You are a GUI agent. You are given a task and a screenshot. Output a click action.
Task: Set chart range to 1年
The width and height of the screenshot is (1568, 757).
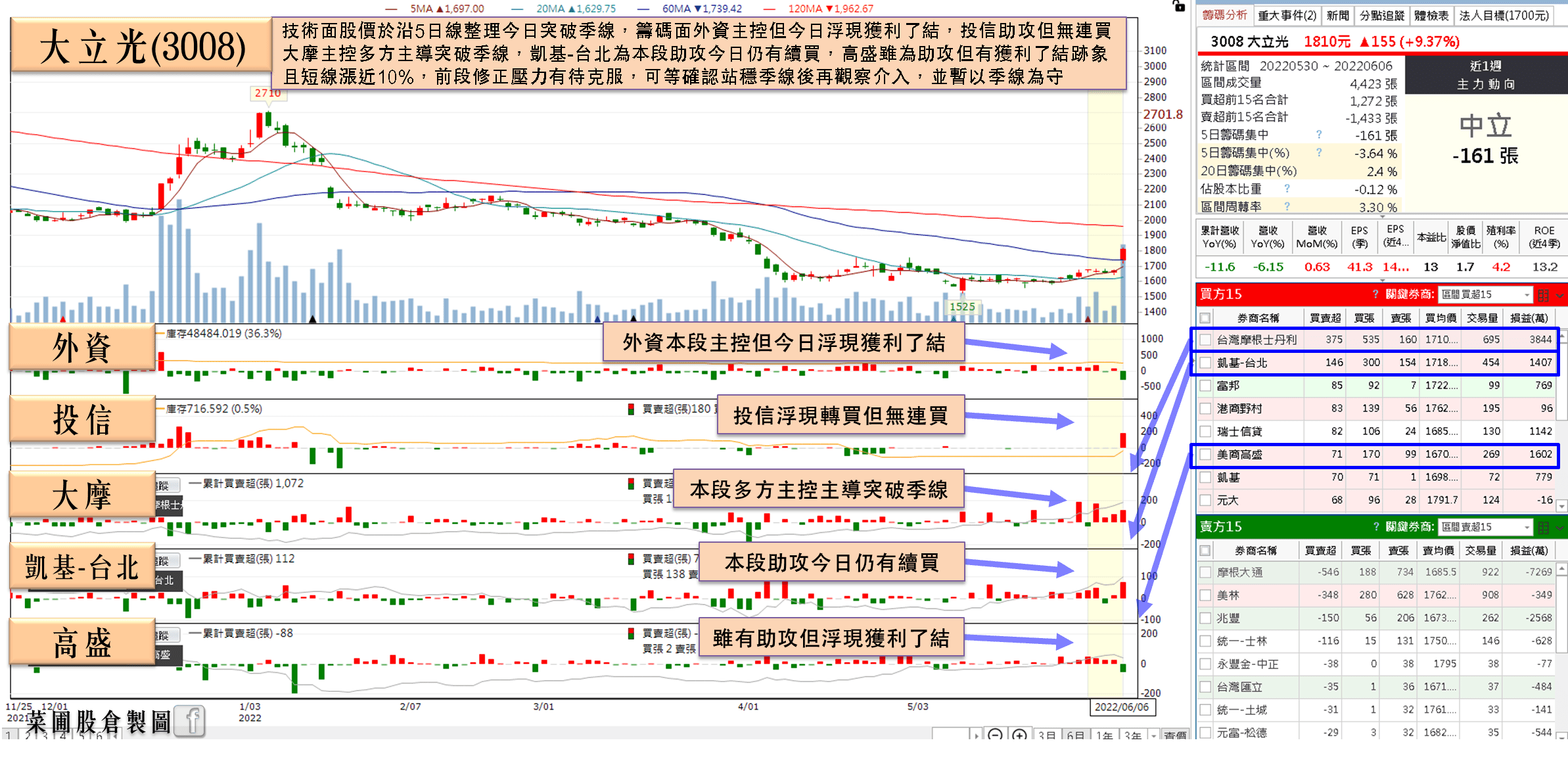tap(1105, 735)
